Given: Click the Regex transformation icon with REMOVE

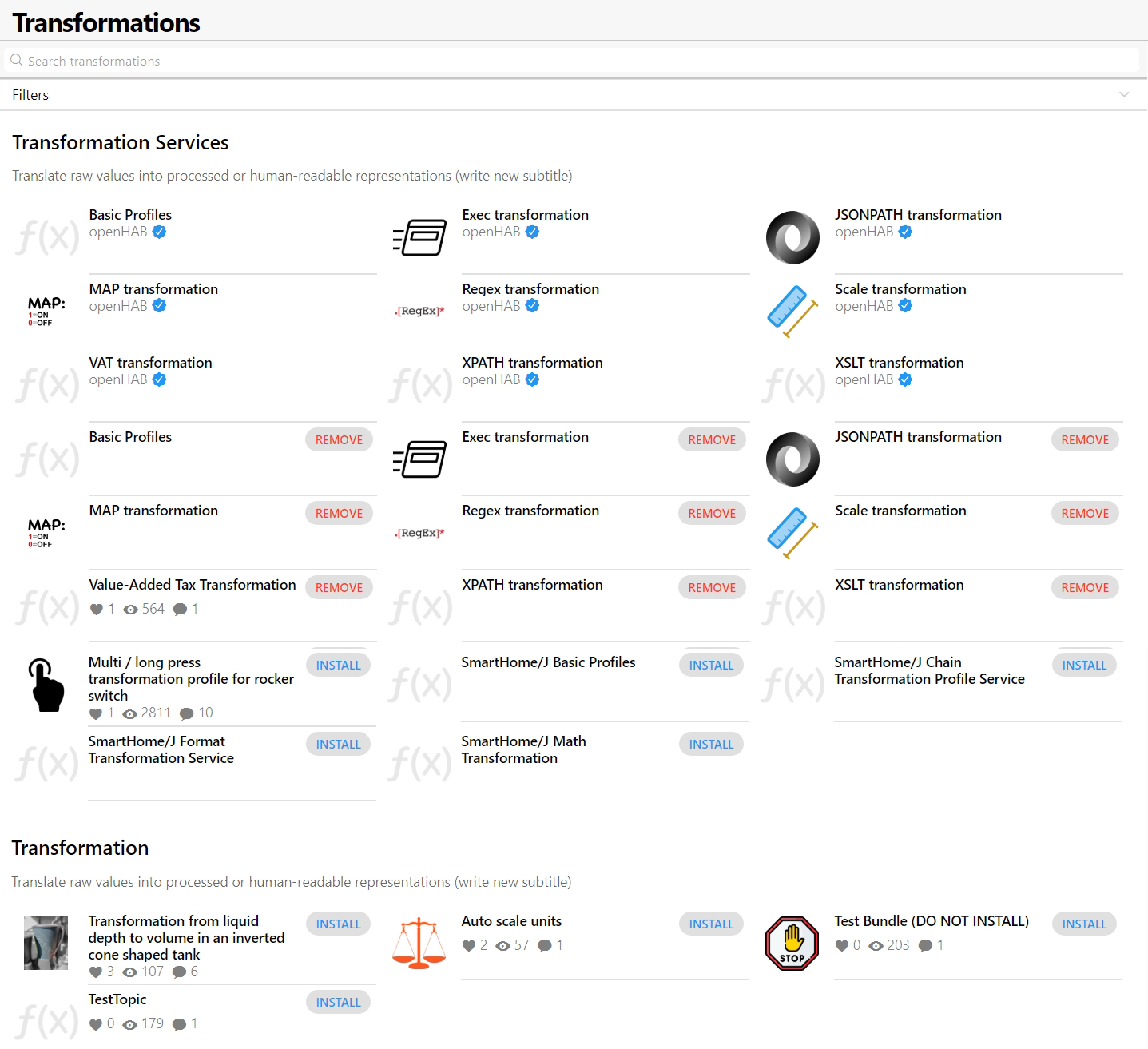Looking at the screenshot, I should coord(419,533).
